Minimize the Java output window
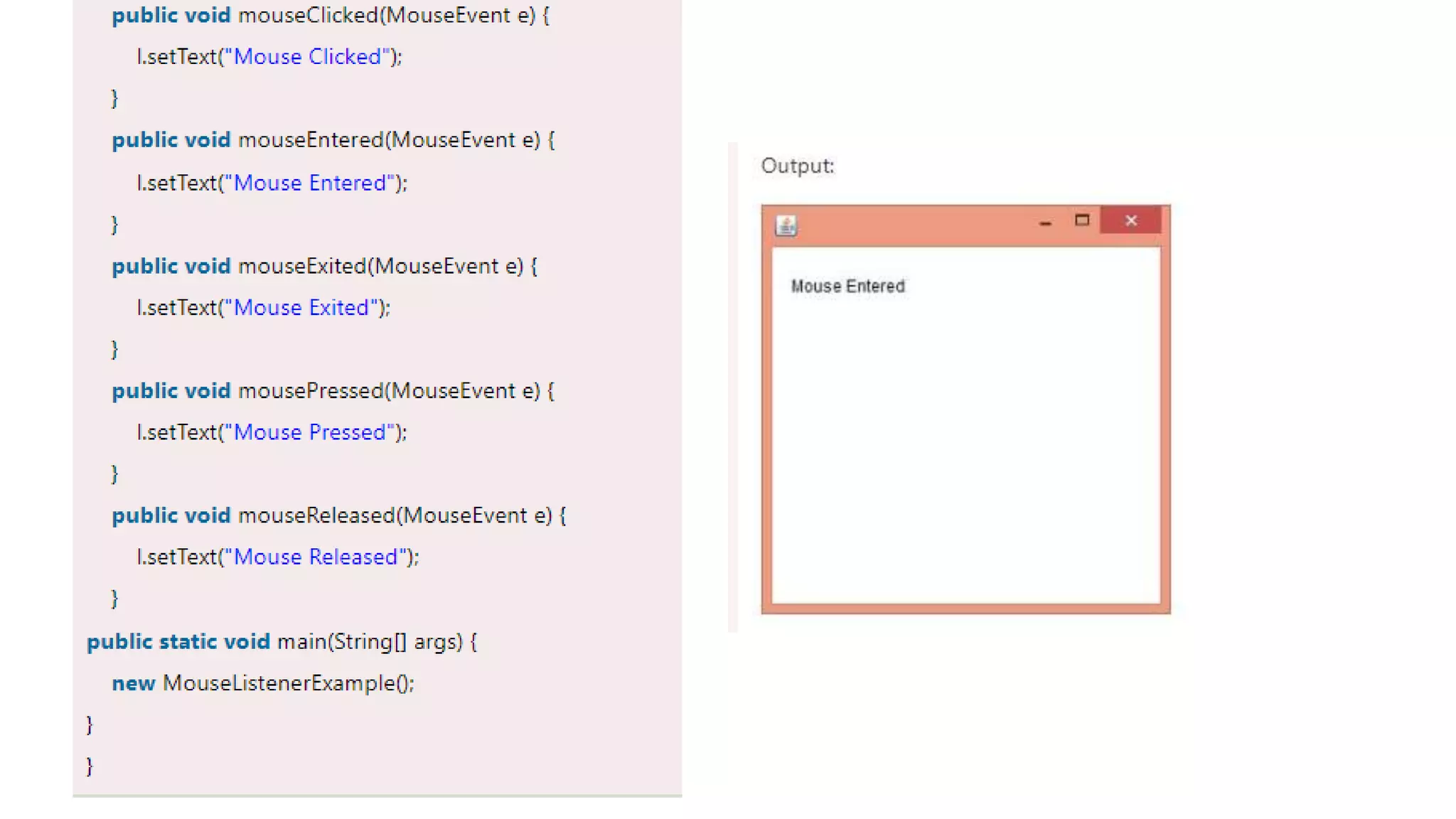The width and height of the screenshot is (1456, 819). 1045,223
